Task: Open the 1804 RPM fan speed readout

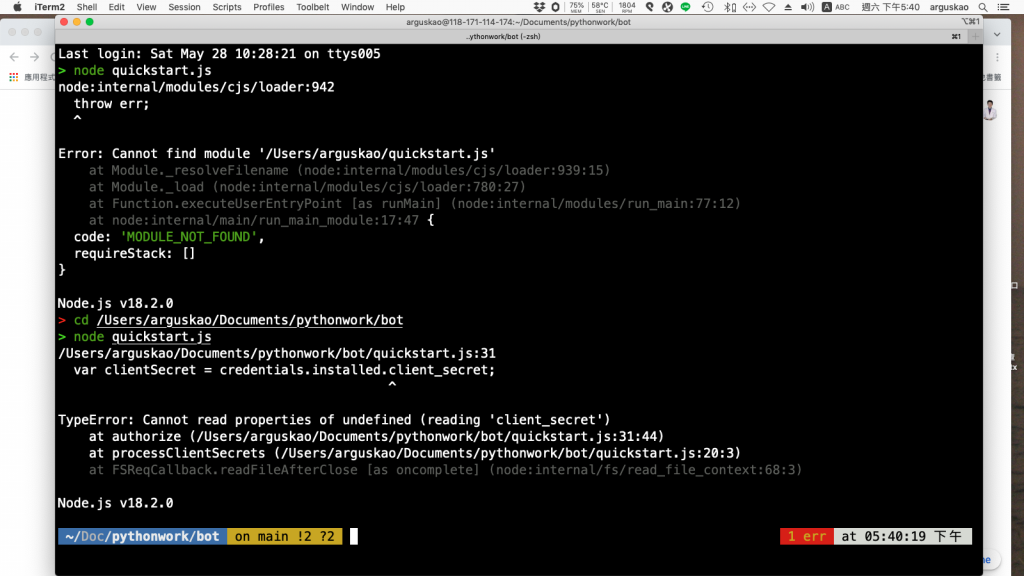Action: tap(627, 7)
